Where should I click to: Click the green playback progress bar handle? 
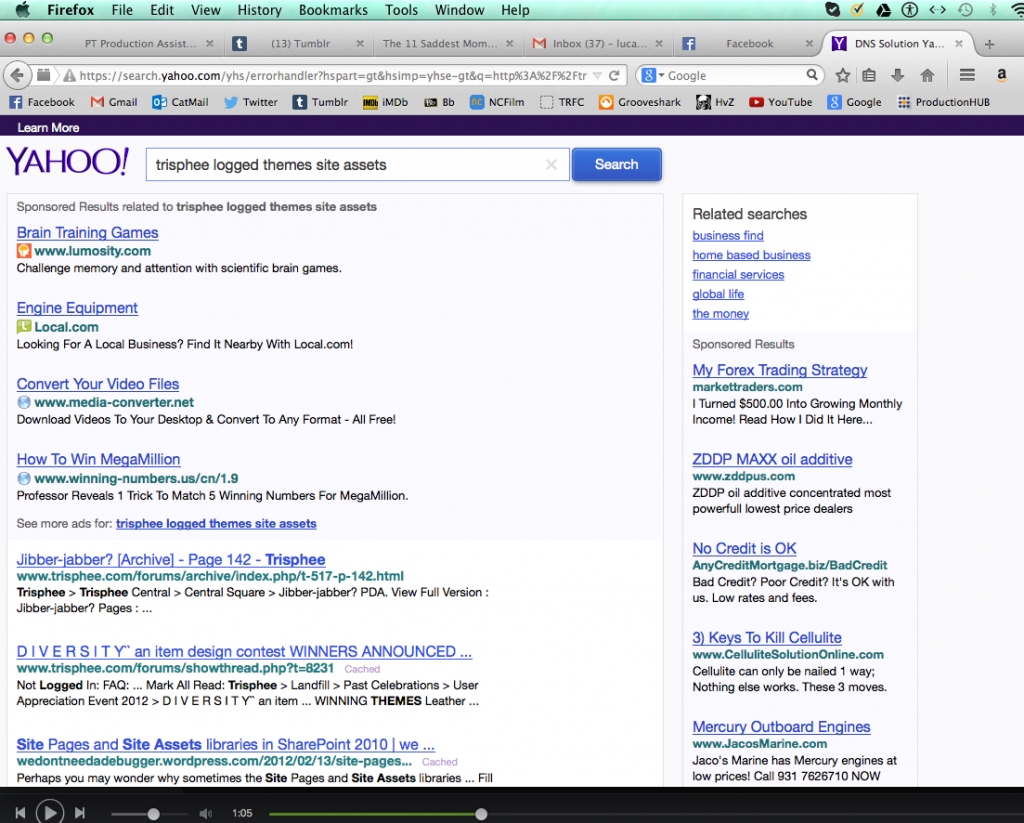[x=481, y=814]
